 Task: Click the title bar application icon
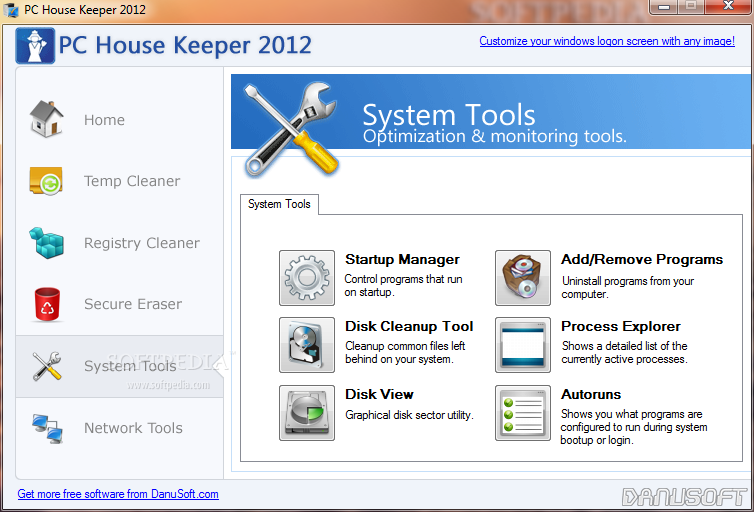pos(11,10)
